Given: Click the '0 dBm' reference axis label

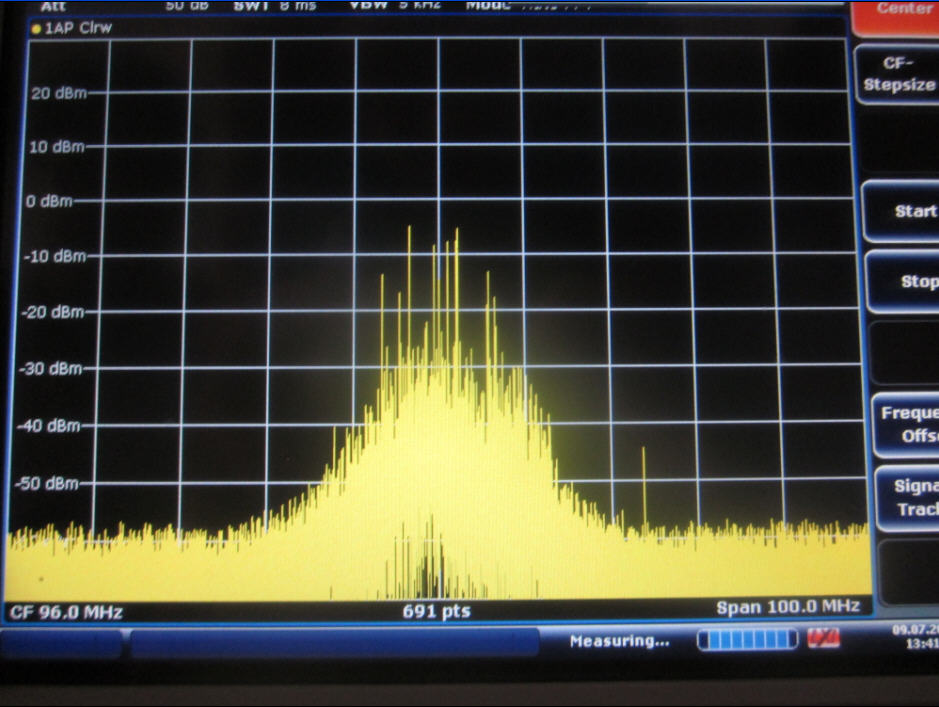Looking at the screenshot, I should [49, 201].
